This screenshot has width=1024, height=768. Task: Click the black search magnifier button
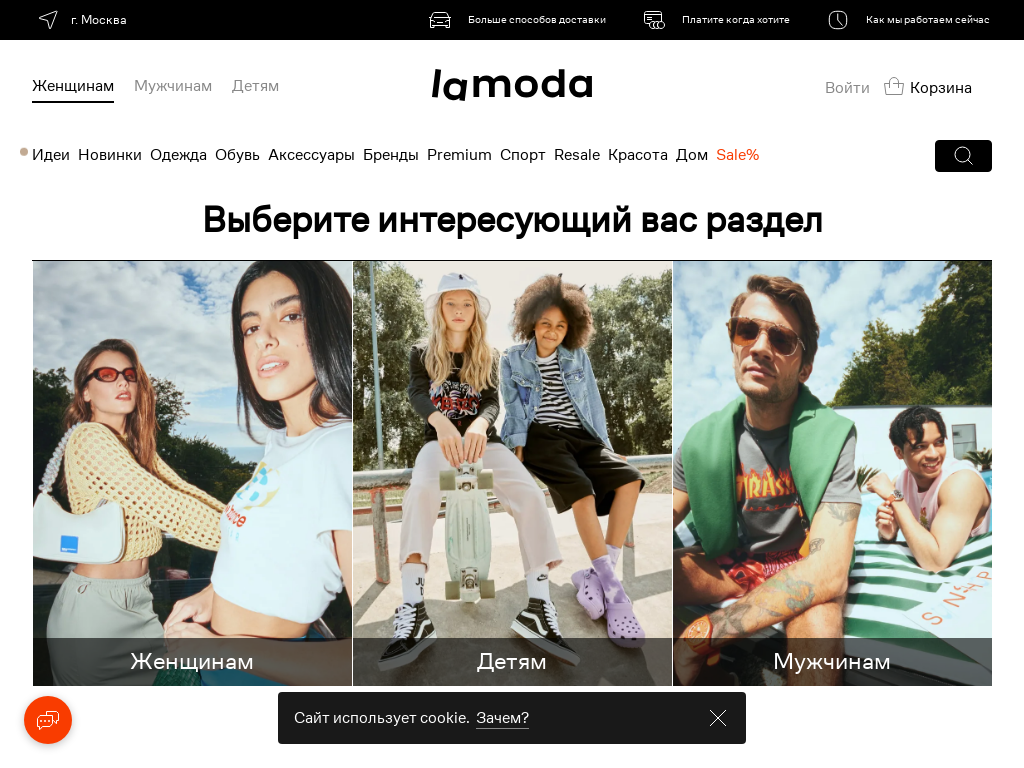coord(963,155)
